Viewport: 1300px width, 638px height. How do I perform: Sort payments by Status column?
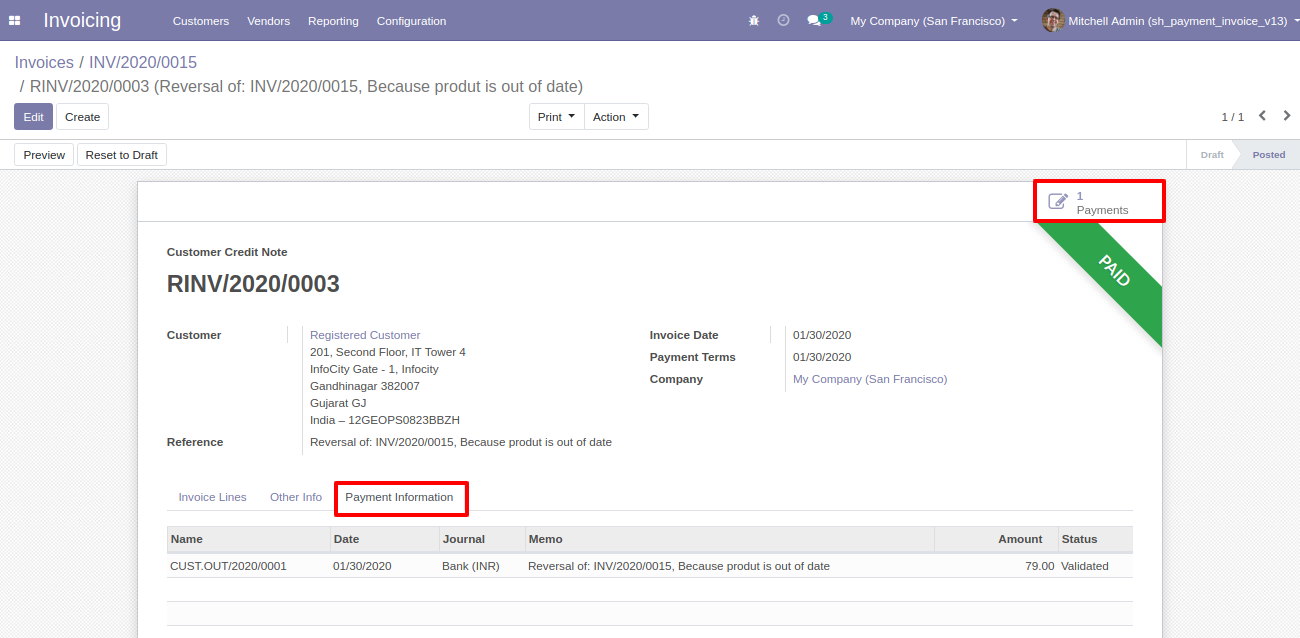(x=1095, y=539)
